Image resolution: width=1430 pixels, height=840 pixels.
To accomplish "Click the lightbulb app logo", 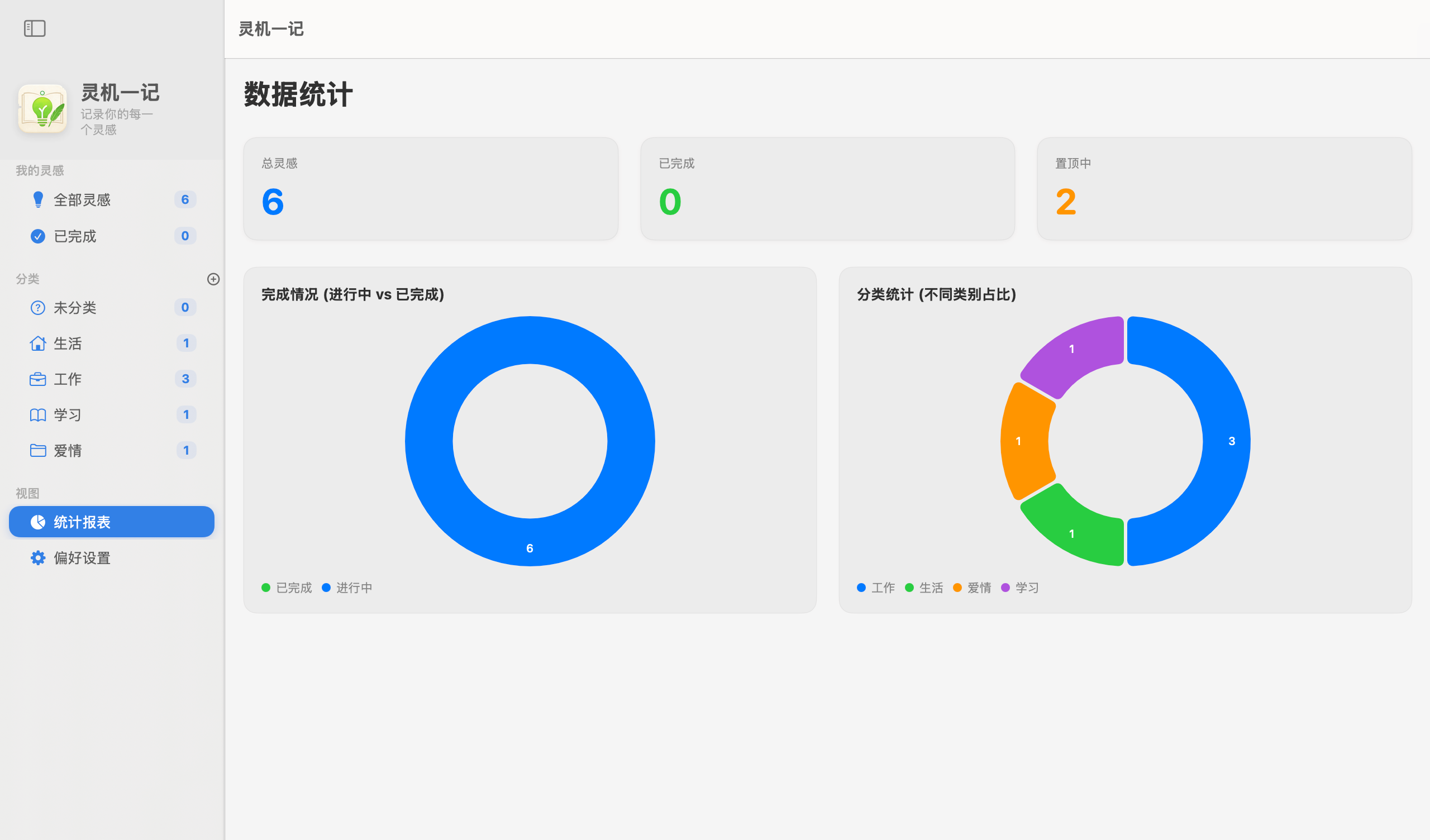I will point(42,108).
